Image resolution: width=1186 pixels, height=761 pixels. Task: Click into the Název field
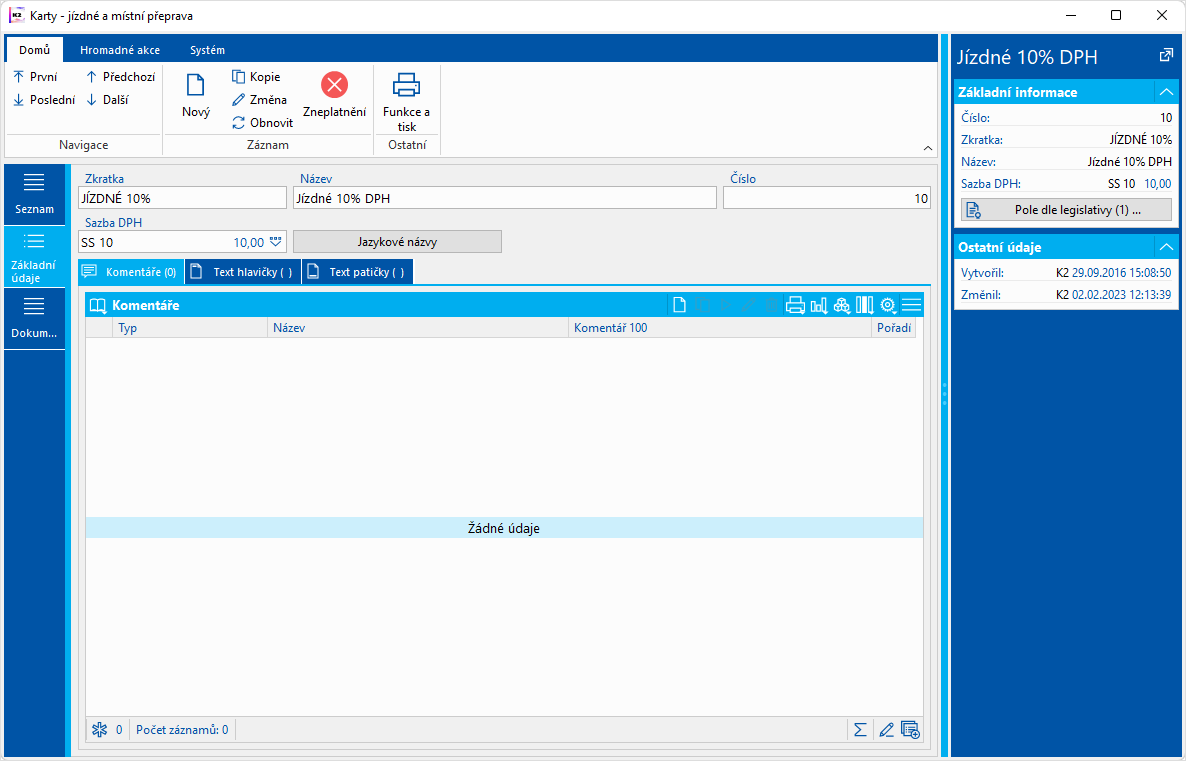tap(505, 198)
